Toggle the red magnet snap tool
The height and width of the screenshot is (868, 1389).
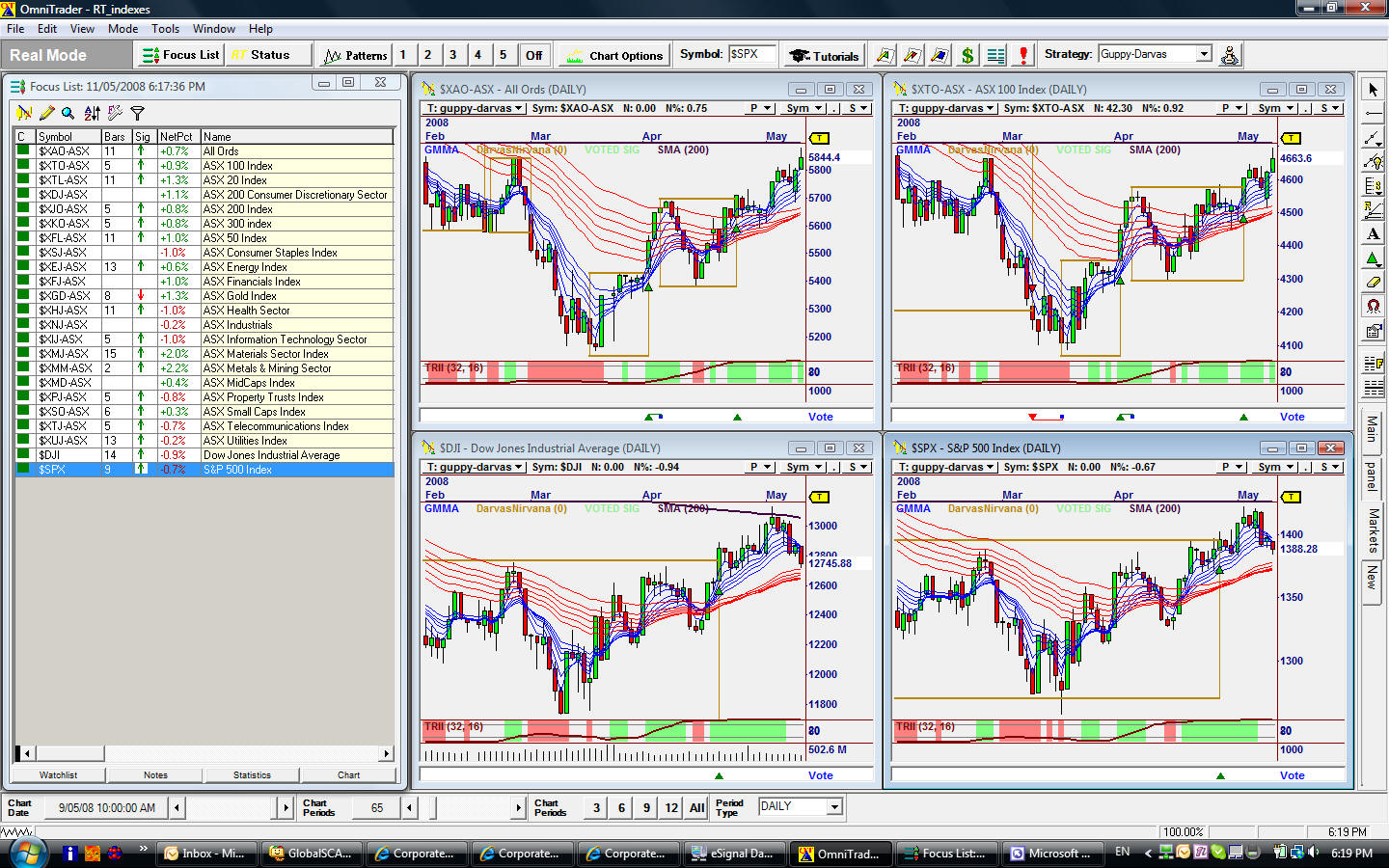(1373, 307)
